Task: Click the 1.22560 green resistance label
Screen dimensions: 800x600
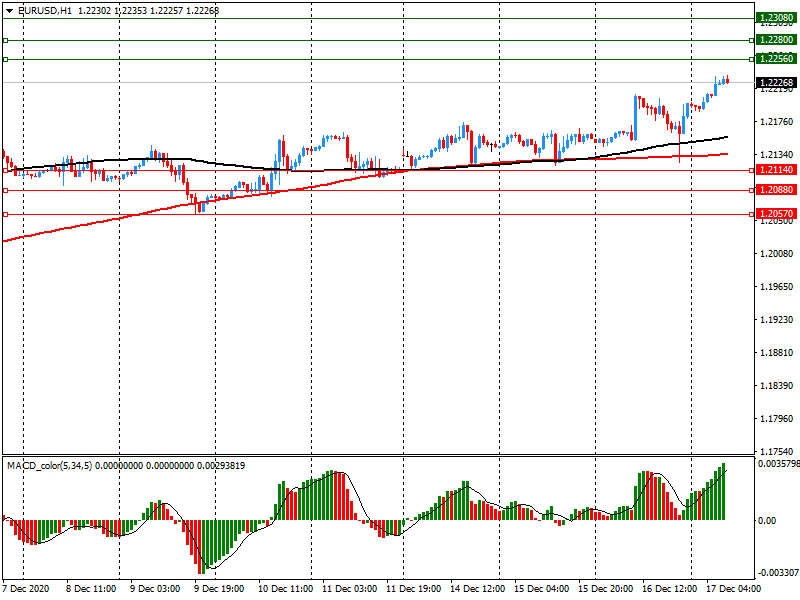Action: (x=776, y=60)
